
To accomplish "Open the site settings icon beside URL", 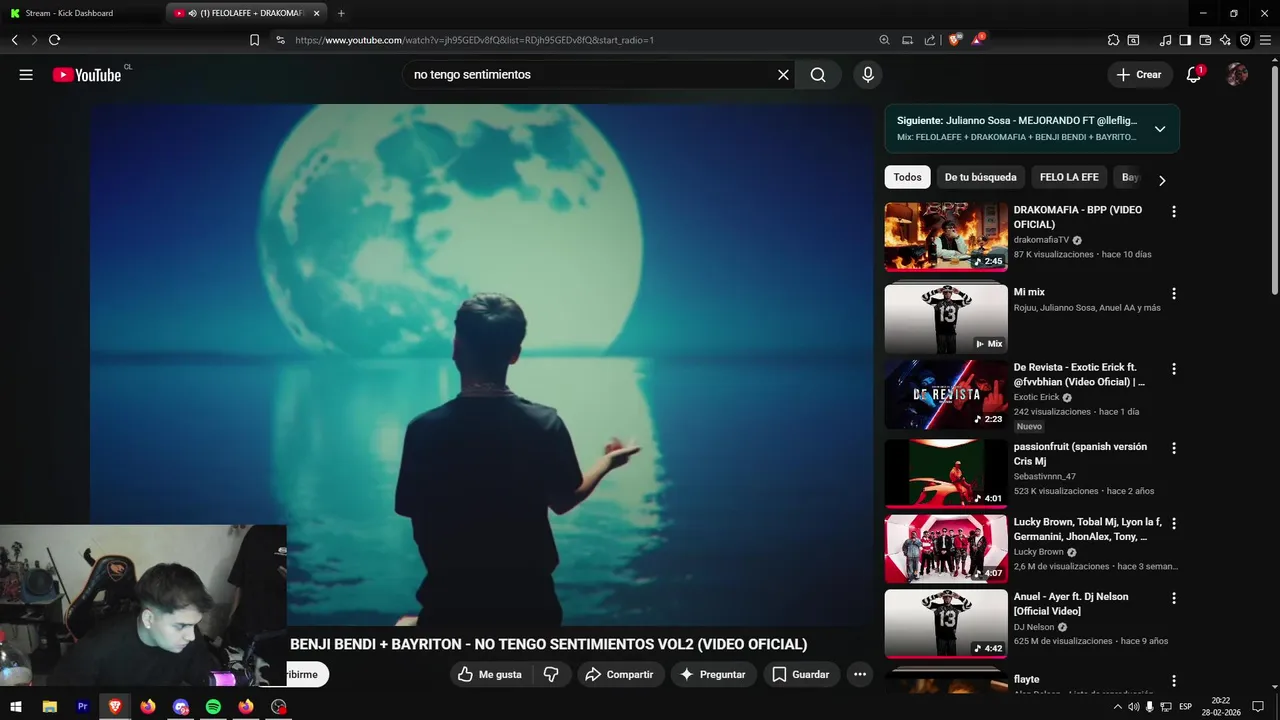I will click(x=280, y=40).
